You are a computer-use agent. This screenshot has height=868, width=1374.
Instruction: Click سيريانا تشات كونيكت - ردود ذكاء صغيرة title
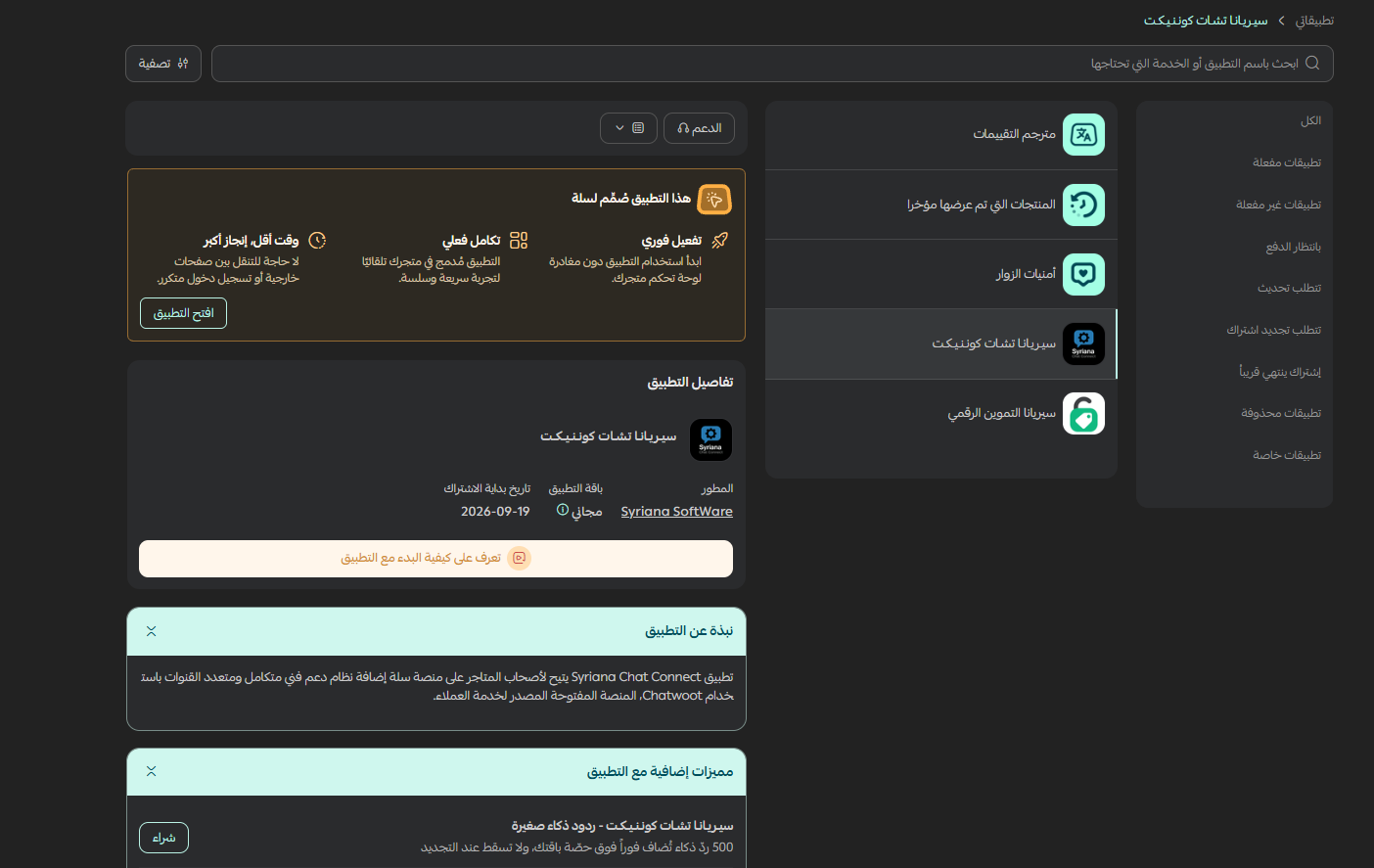(621, 826)
